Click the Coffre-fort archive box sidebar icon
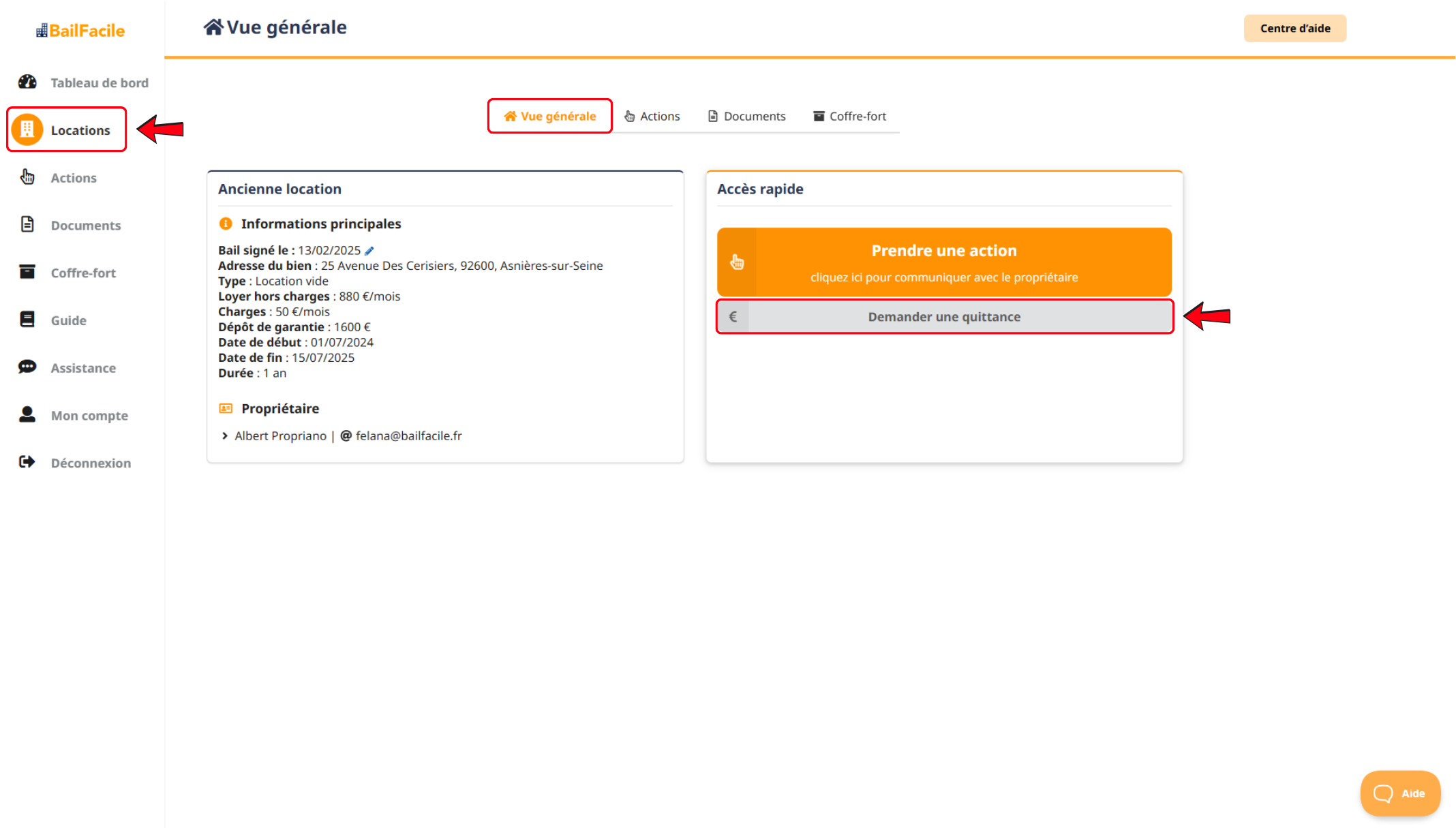Image resolution: width=1456 pixels, height=828 pixels. (27, 272)
